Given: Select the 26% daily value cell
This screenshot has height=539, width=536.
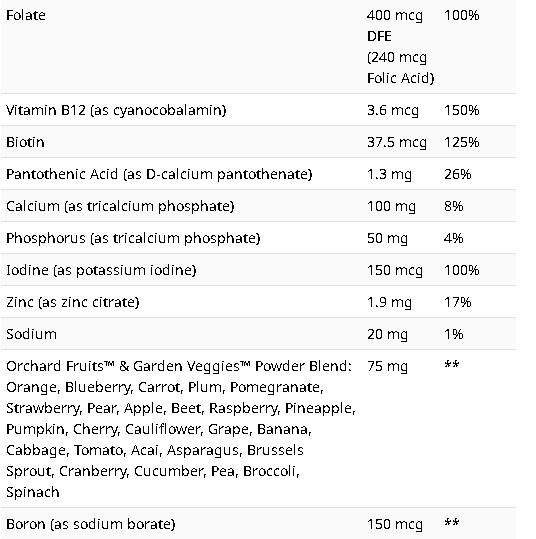Looking at the screenshot, I should [x=458, y=174].
